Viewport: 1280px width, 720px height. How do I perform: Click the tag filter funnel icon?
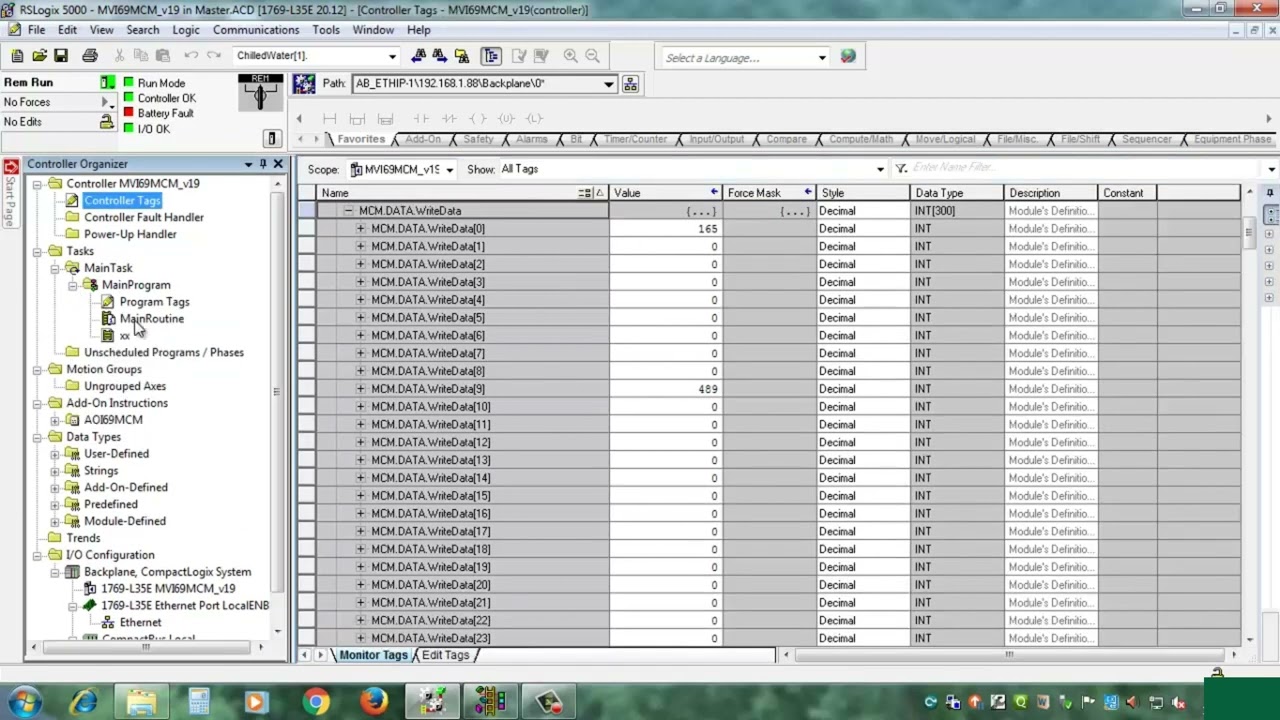pos(901,169)
